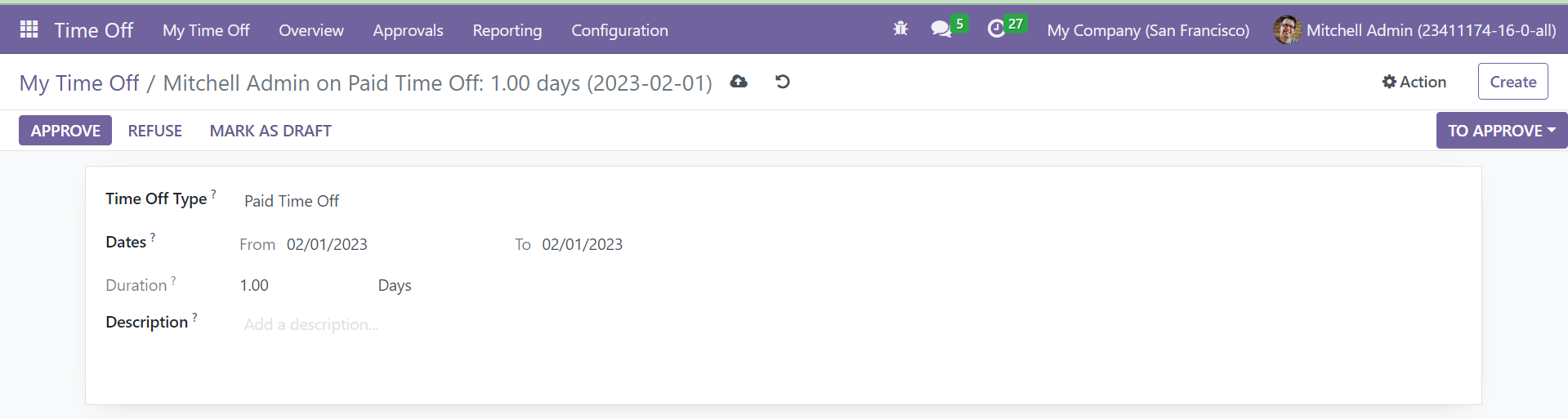The image size is (1568, 419).
Task: Click the APPROVE button
Action: pos(65,131)
